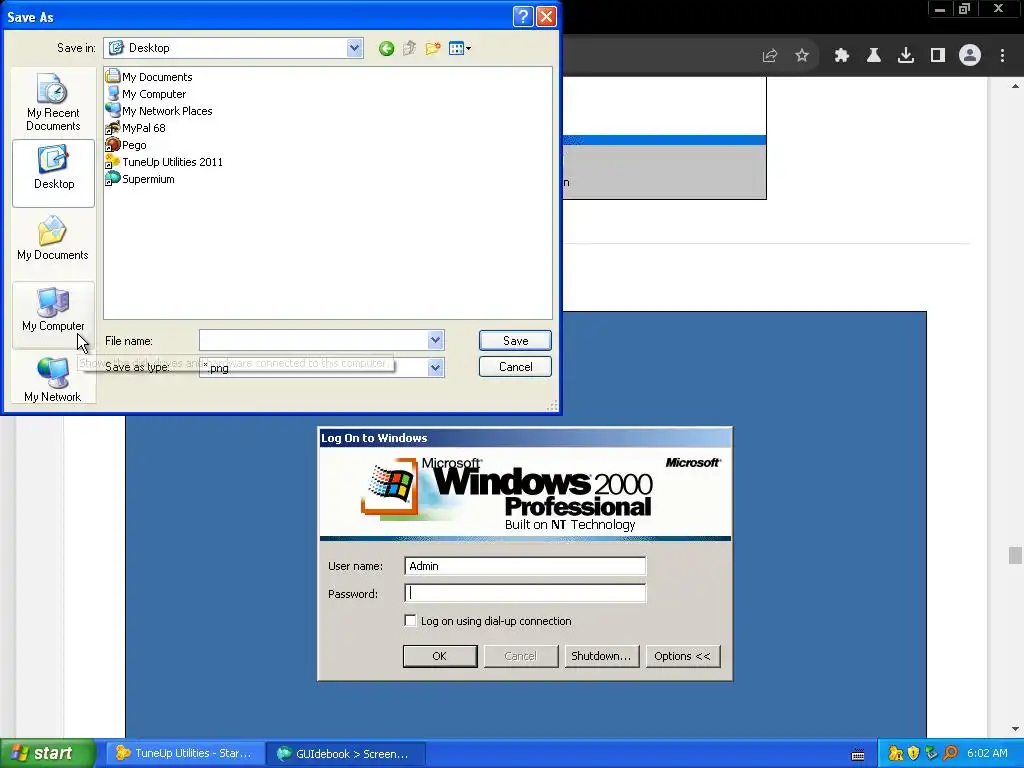Image resolution: width=1024 pixels, height=768 pixels.
Task: Open browser downloads icon
Action: (x=906, y=56)
